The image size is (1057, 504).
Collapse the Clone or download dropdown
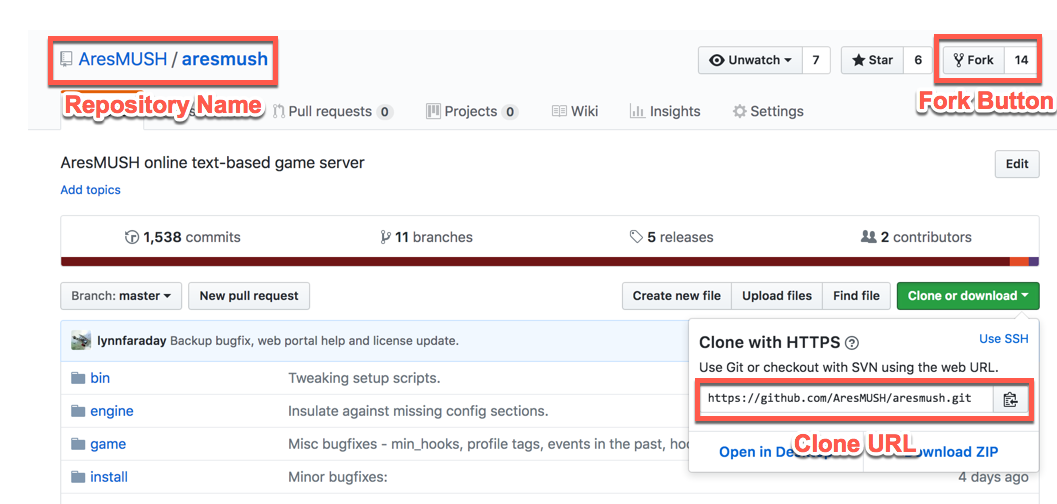[x=968, y=296]
